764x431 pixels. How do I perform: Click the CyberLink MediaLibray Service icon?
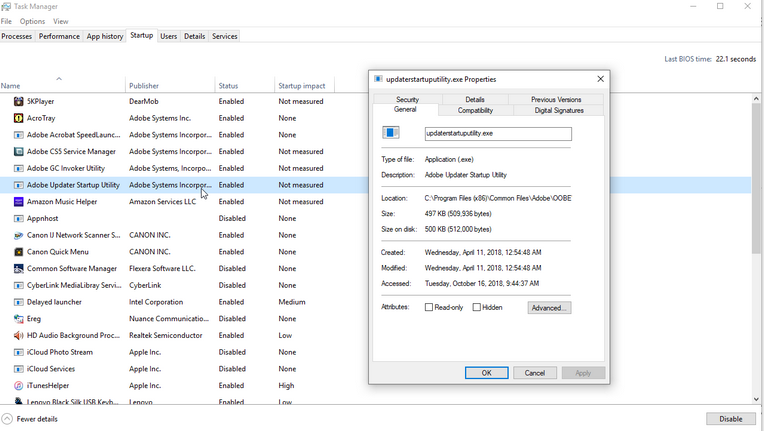click(19, 285)
